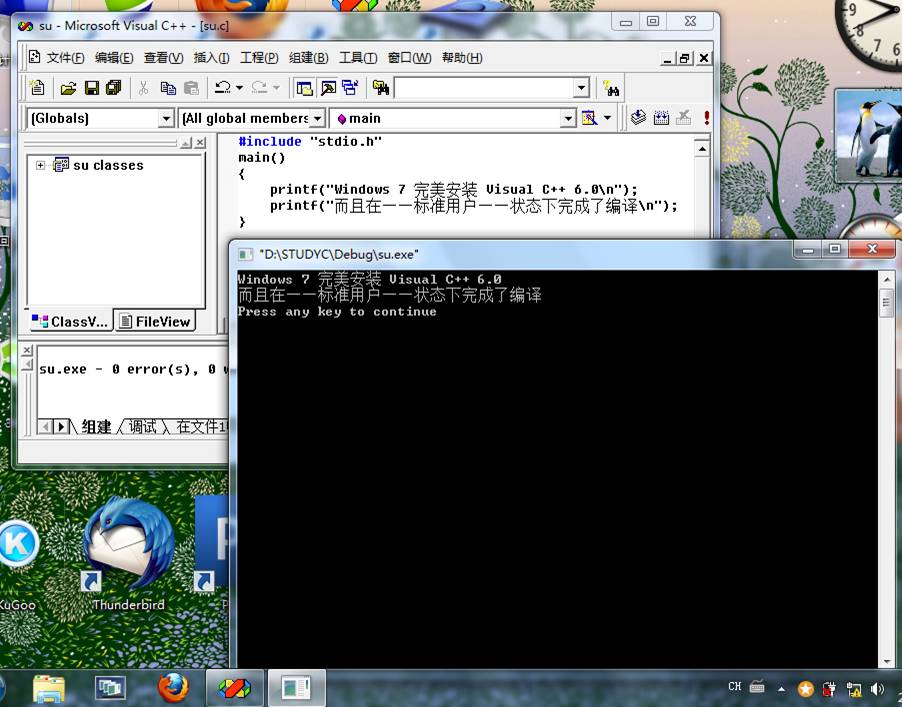This screenshot has width=902, height=707.
Task: Open the Redo history dropdown arrow
Action: [276, 88]
